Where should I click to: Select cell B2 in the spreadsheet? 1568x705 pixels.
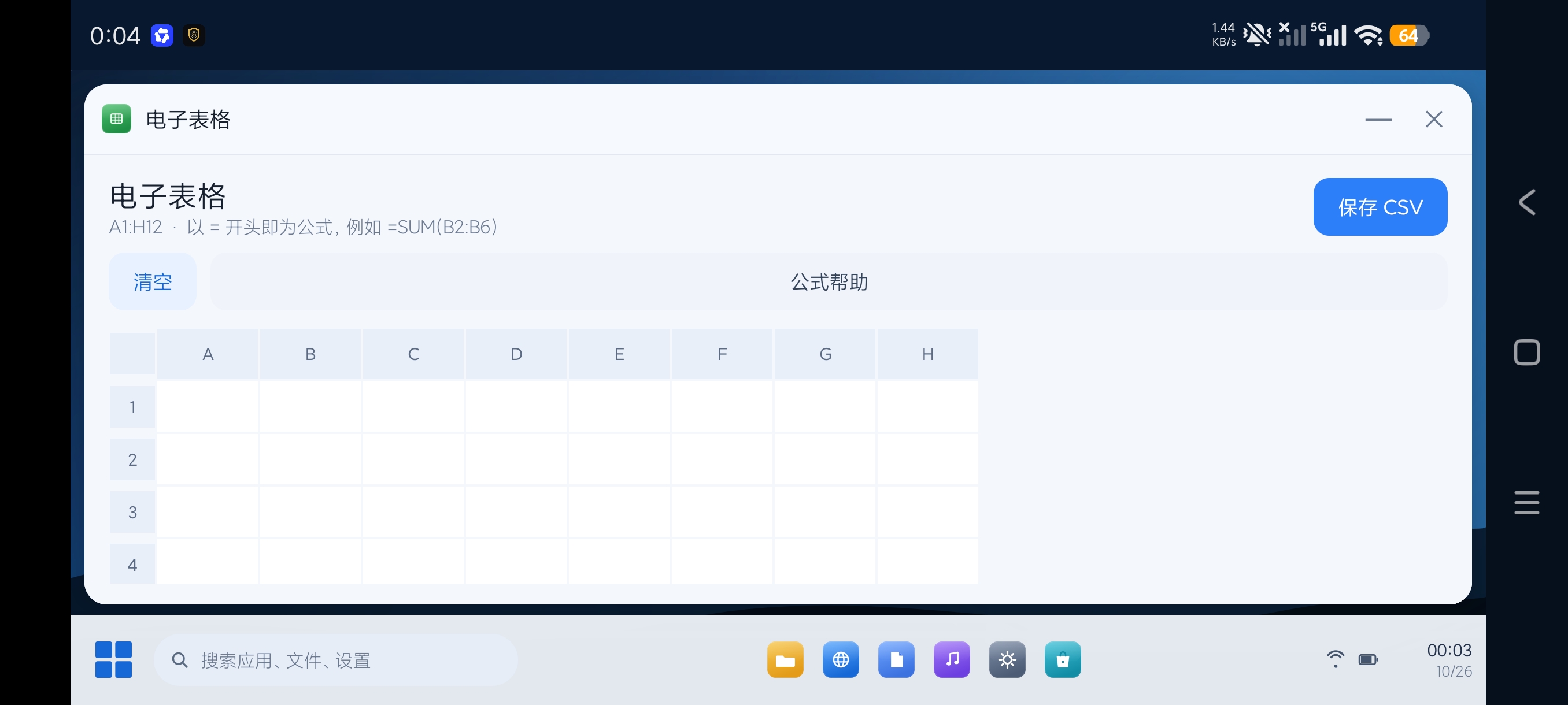coord(310,459)
